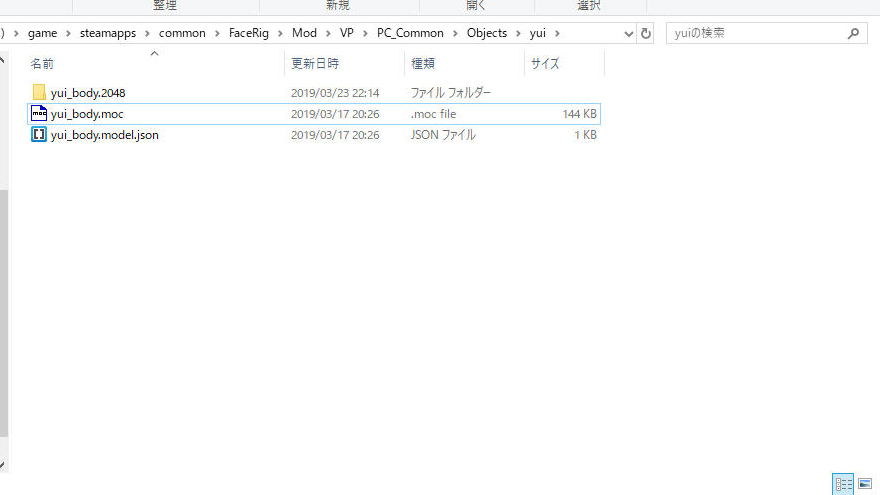This screenshot has height=495, width=880.
Task: Navigate to Objects in breadcrumb
Action: point(487,33)
